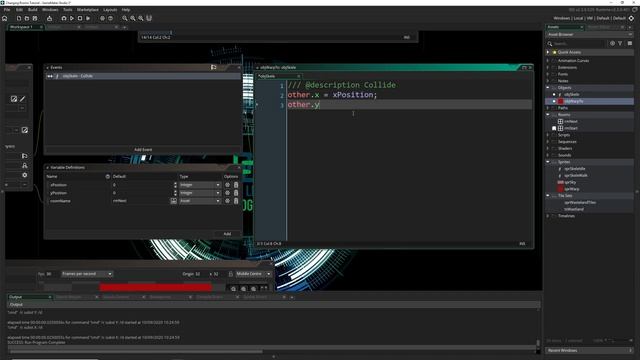This screenshot has height=360, width=640.
Task: Open Type dropdown for roomName variable
Action: [200, 201]
